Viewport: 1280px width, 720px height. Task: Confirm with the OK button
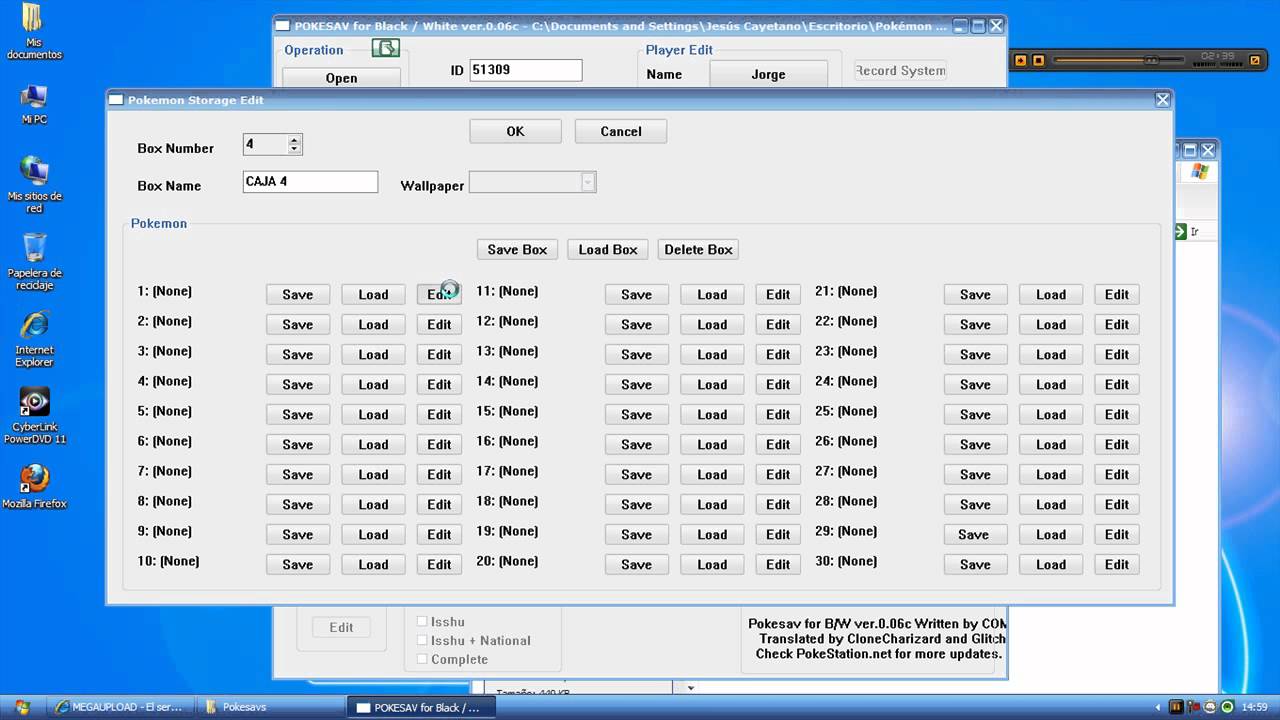(x=515, y=131)
